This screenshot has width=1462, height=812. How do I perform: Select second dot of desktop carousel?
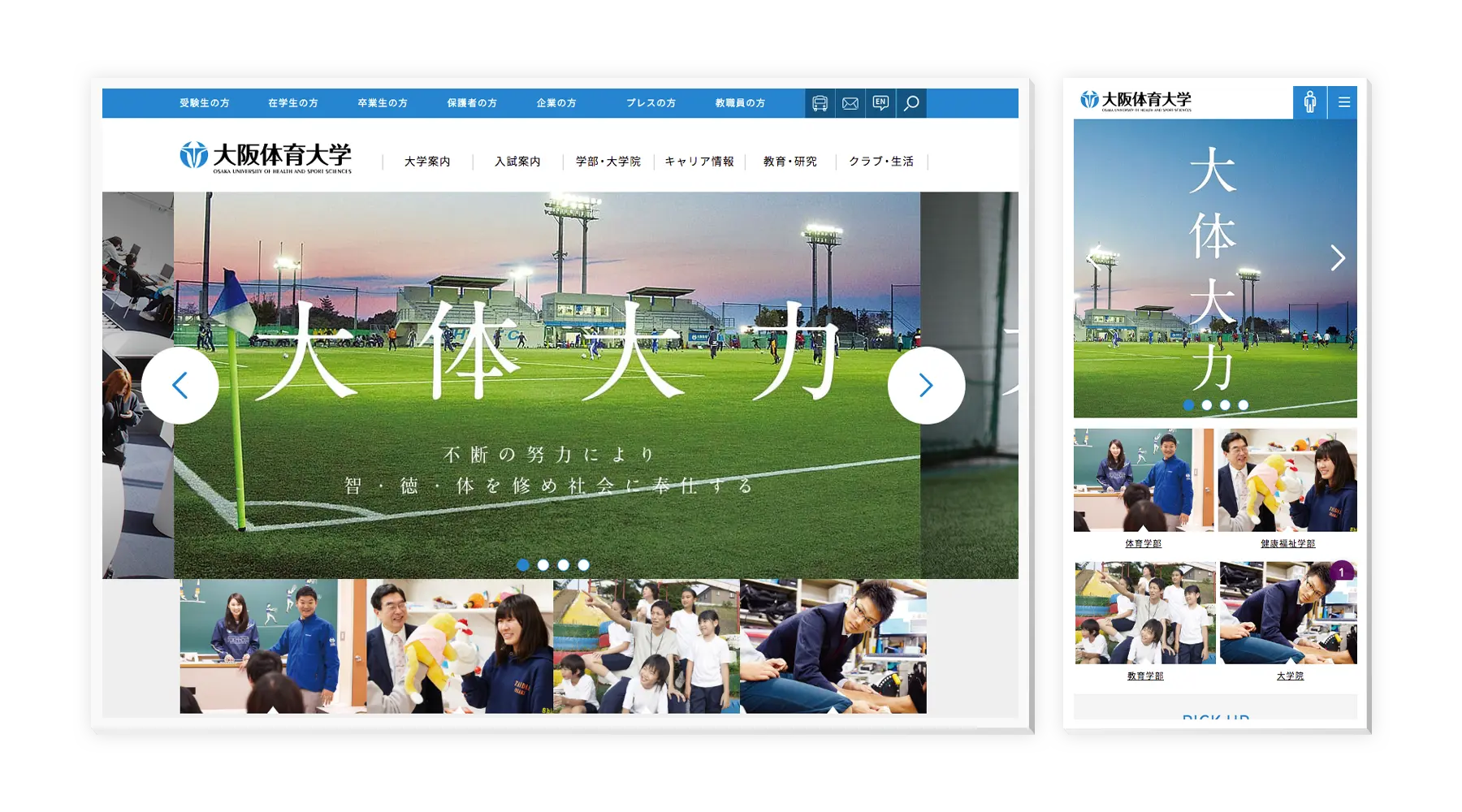(543, 565)
